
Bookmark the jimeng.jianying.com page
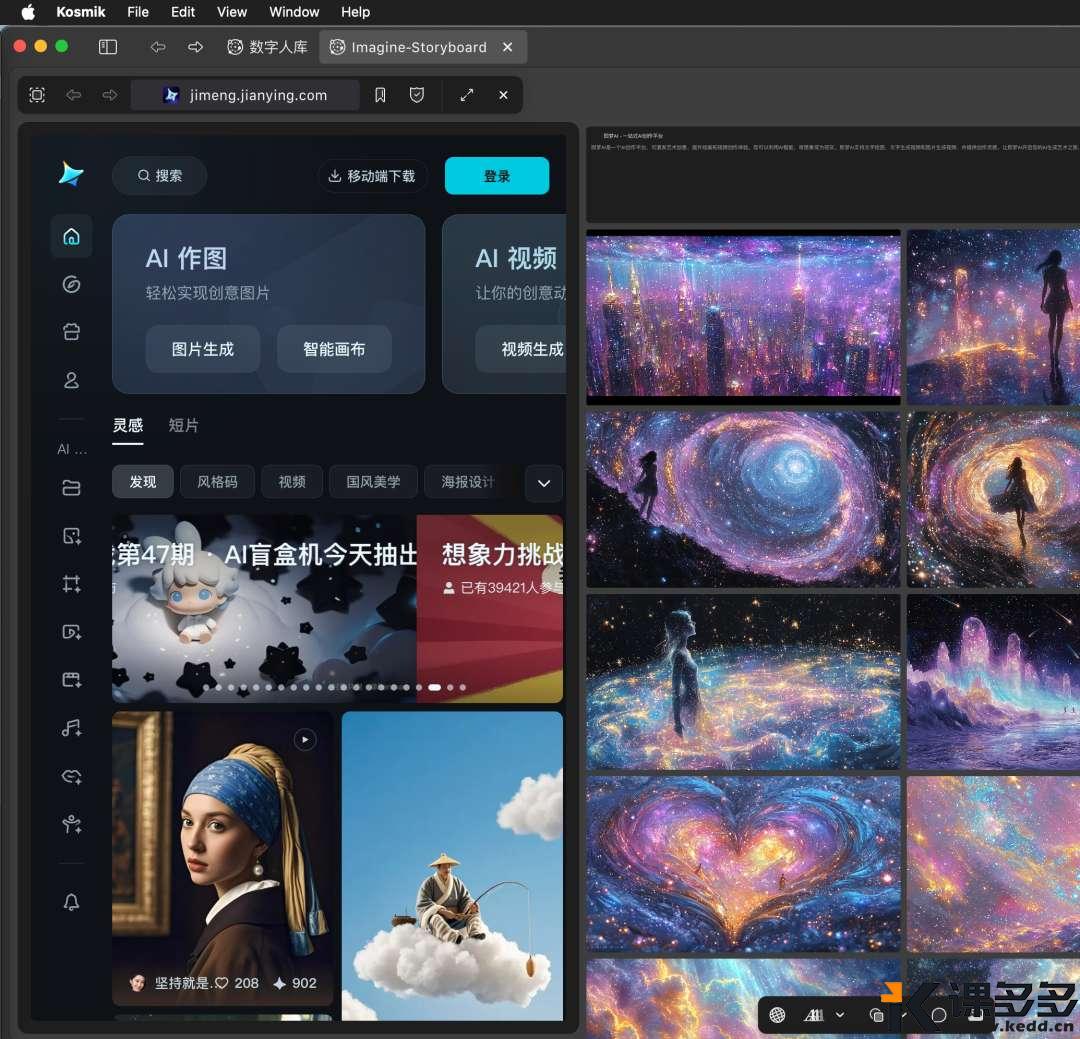tap(380, 95)
